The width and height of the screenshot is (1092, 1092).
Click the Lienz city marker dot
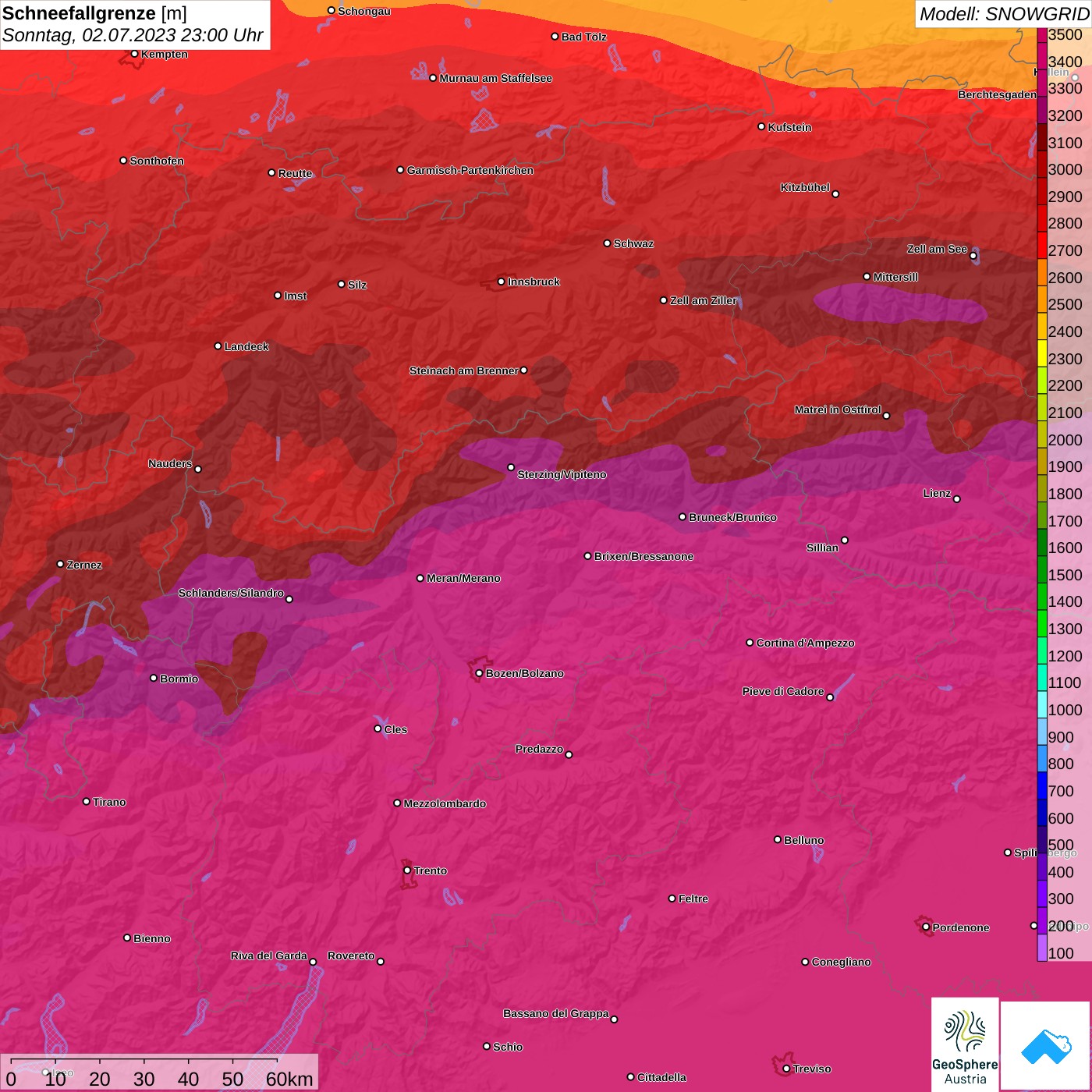[x=957, y=499]
